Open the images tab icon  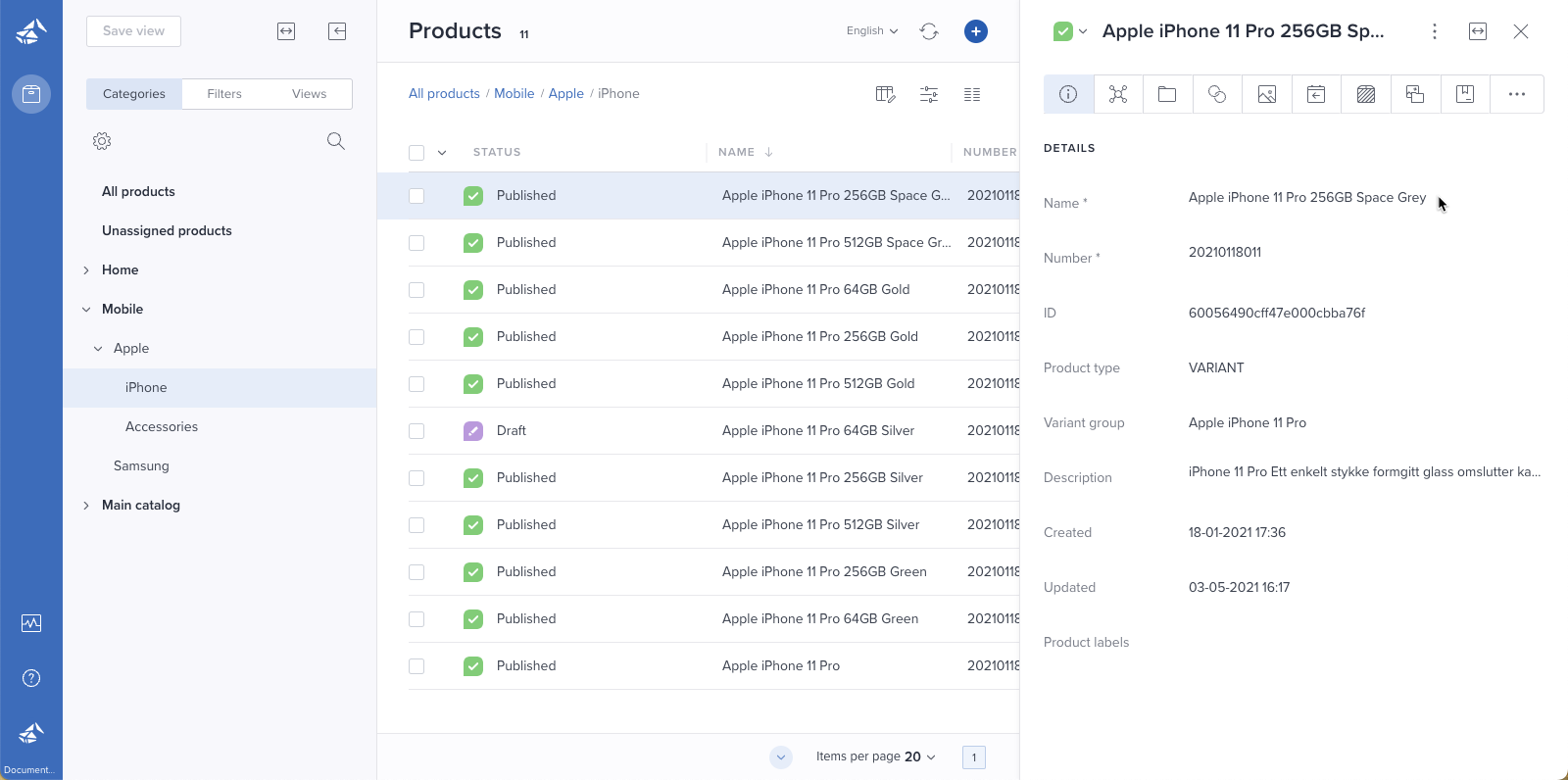pyautogui.click(x=1267, y=94)
